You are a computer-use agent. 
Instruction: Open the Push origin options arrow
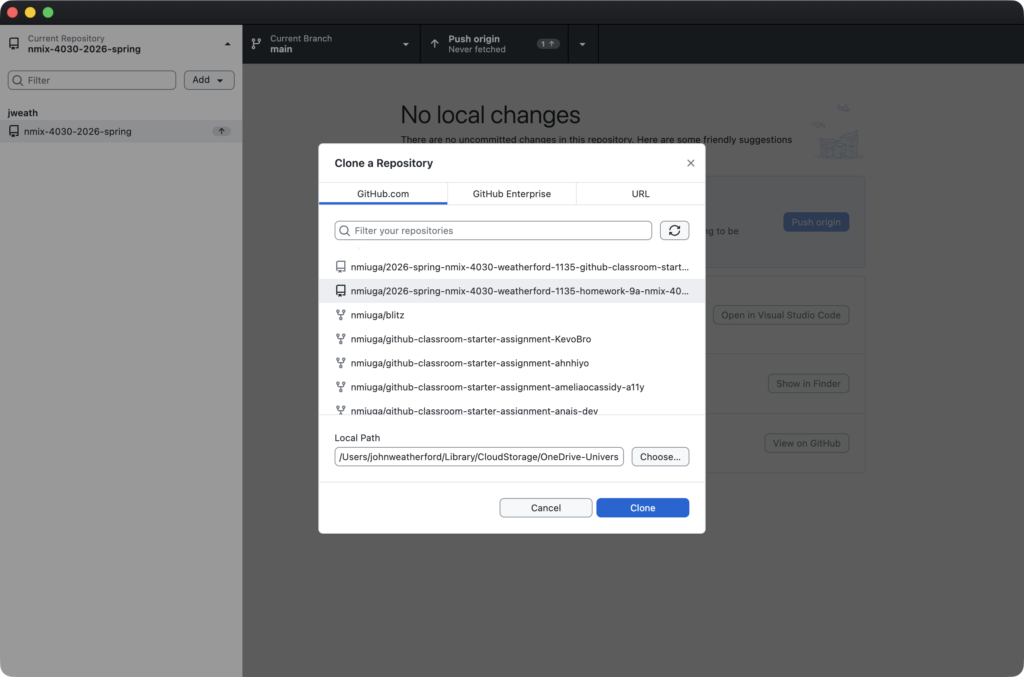[x=582, y=43]
